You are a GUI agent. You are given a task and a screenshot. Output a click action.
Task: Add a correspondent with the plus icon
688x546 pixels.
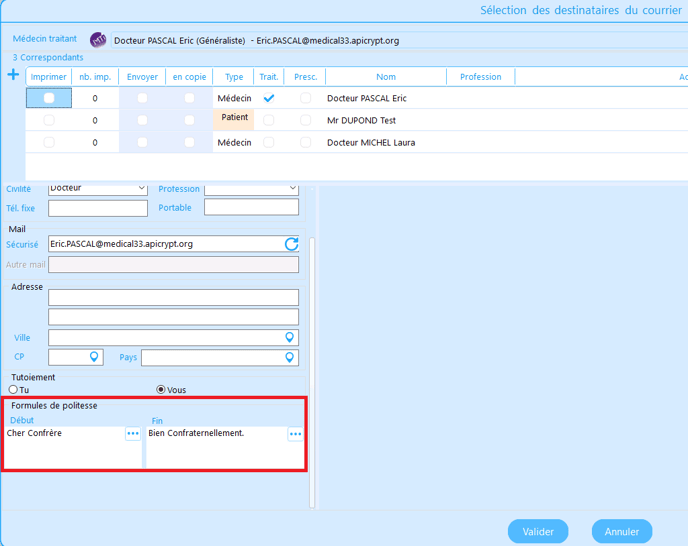click(13, 75)
